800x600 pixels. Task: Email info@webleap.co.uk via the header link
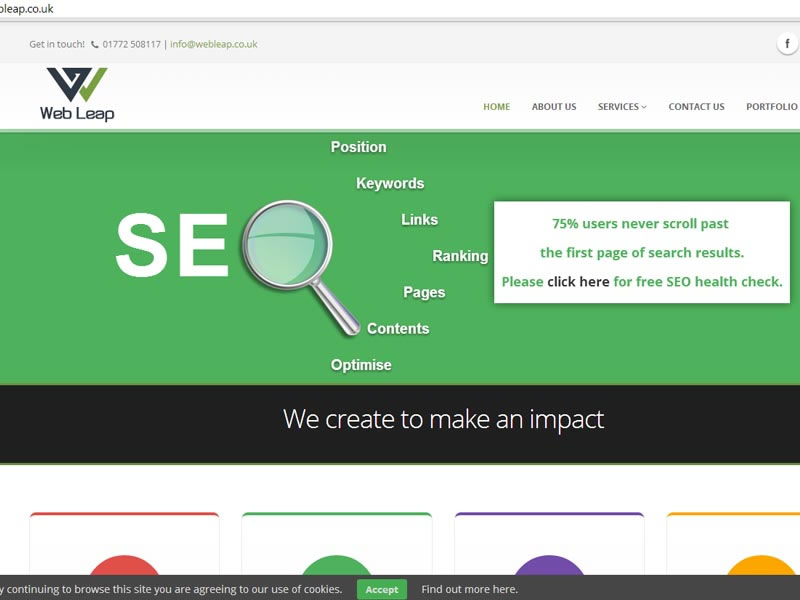[x=212, y=44]
